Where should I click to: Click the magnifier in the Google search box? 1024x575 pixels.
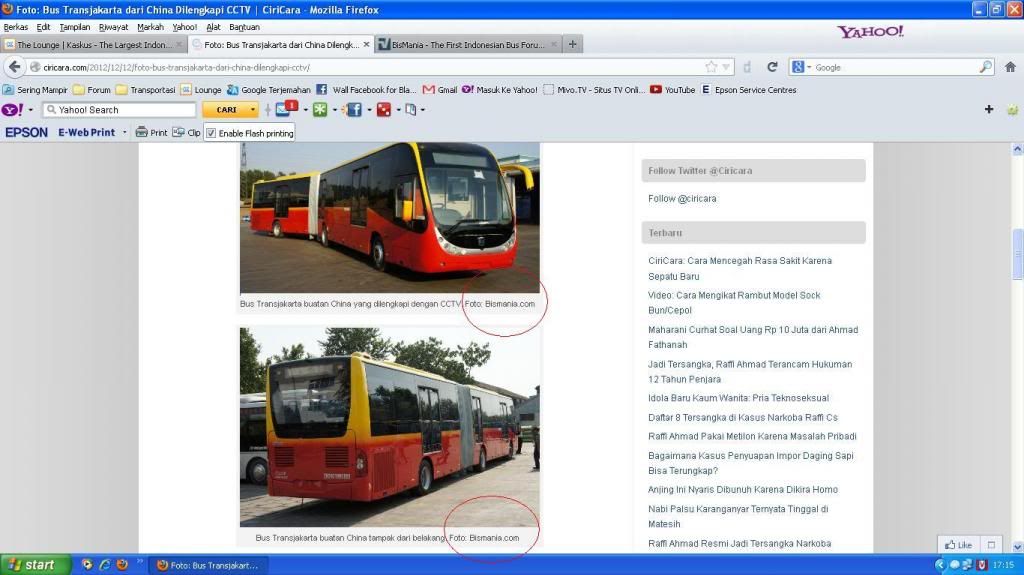pyautogui.click(x=985, y=67)
